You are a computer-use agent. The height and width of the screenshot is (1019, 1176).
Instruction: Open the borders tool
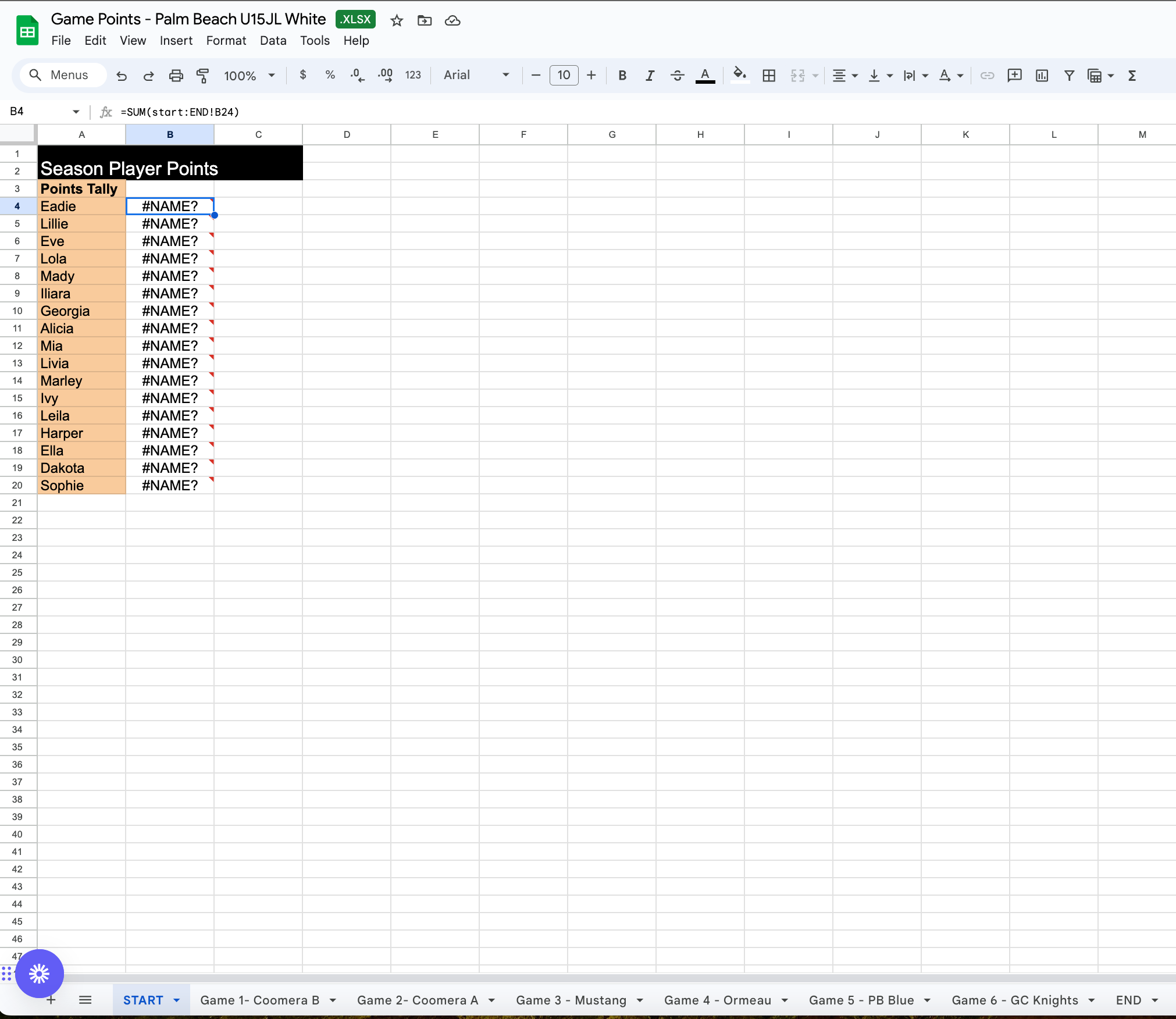769,76
